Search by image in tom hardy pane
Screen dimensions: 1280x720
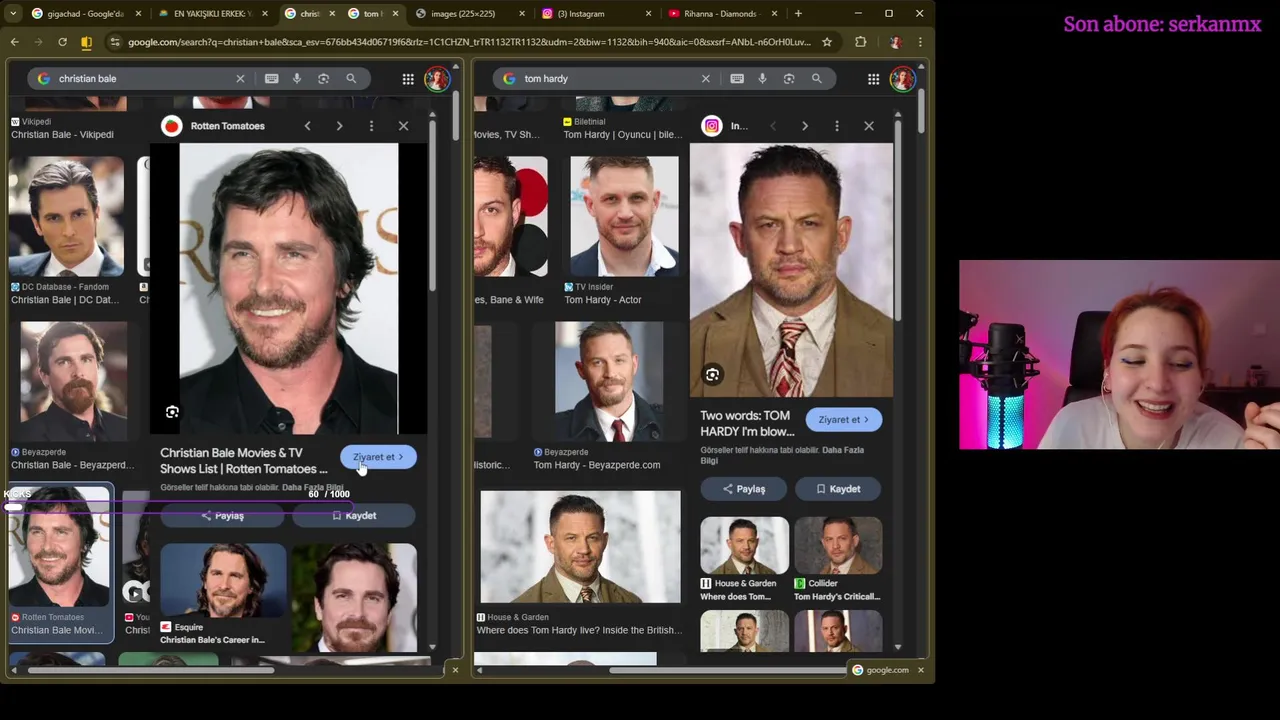(x=789, y=78)
